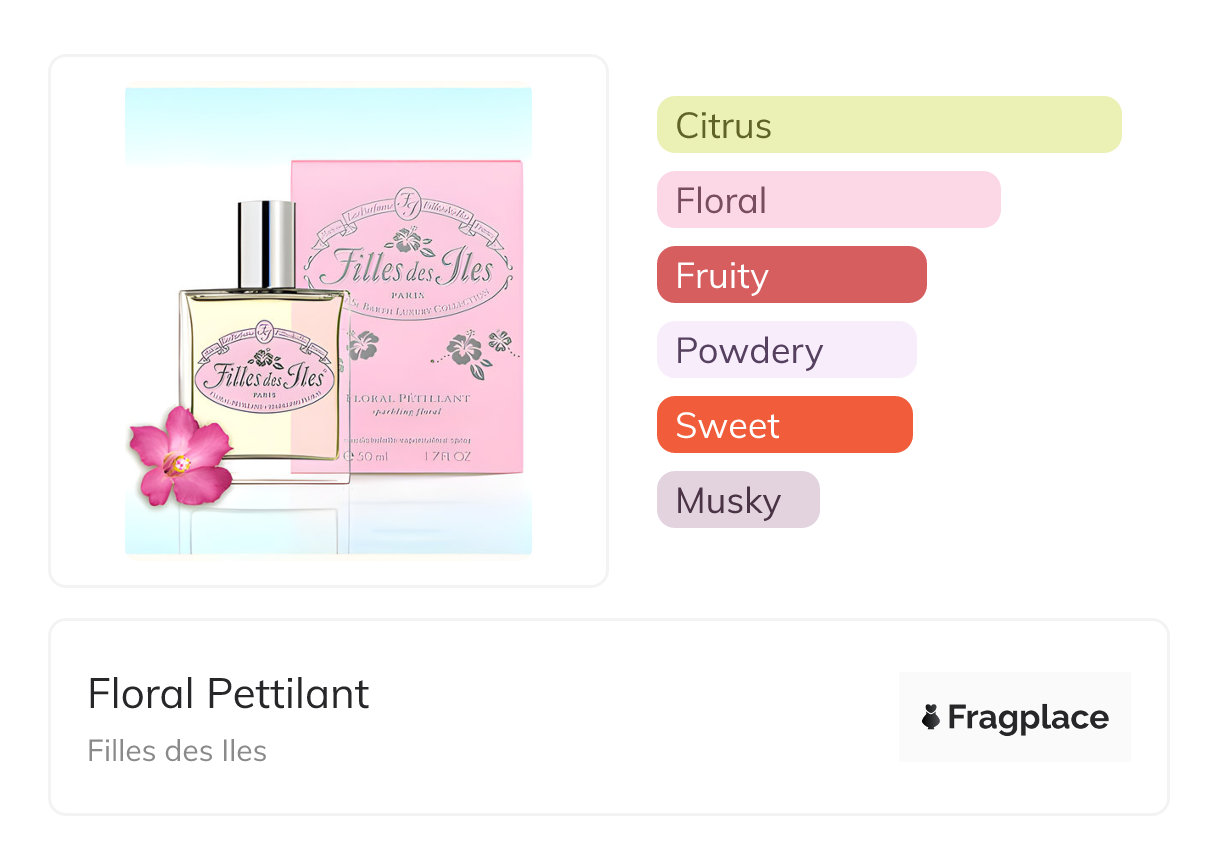Click the oval Filles des Iles bottle label

pyautogui.click(x=264, y=377)
